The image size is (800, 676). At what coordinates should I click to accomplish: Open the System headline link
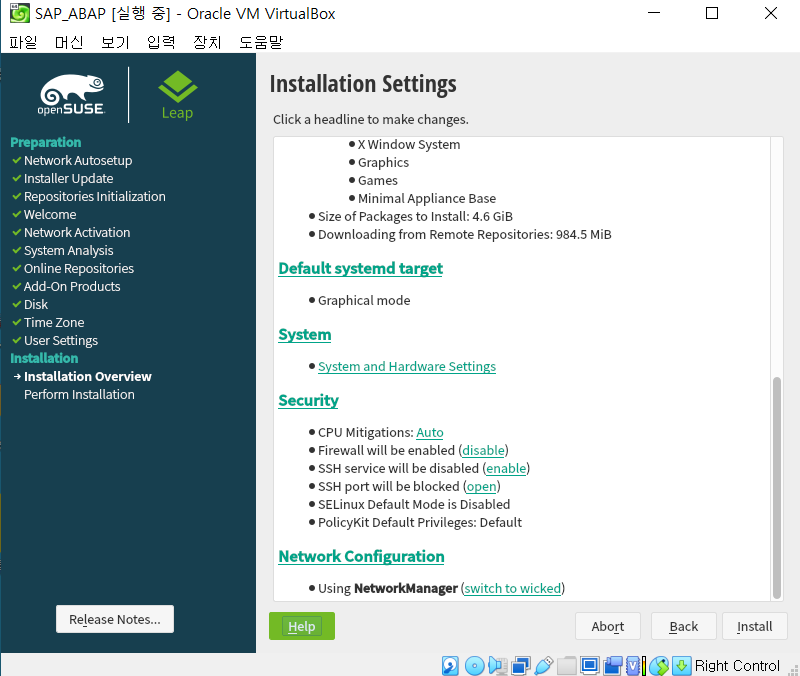point(305,335)
